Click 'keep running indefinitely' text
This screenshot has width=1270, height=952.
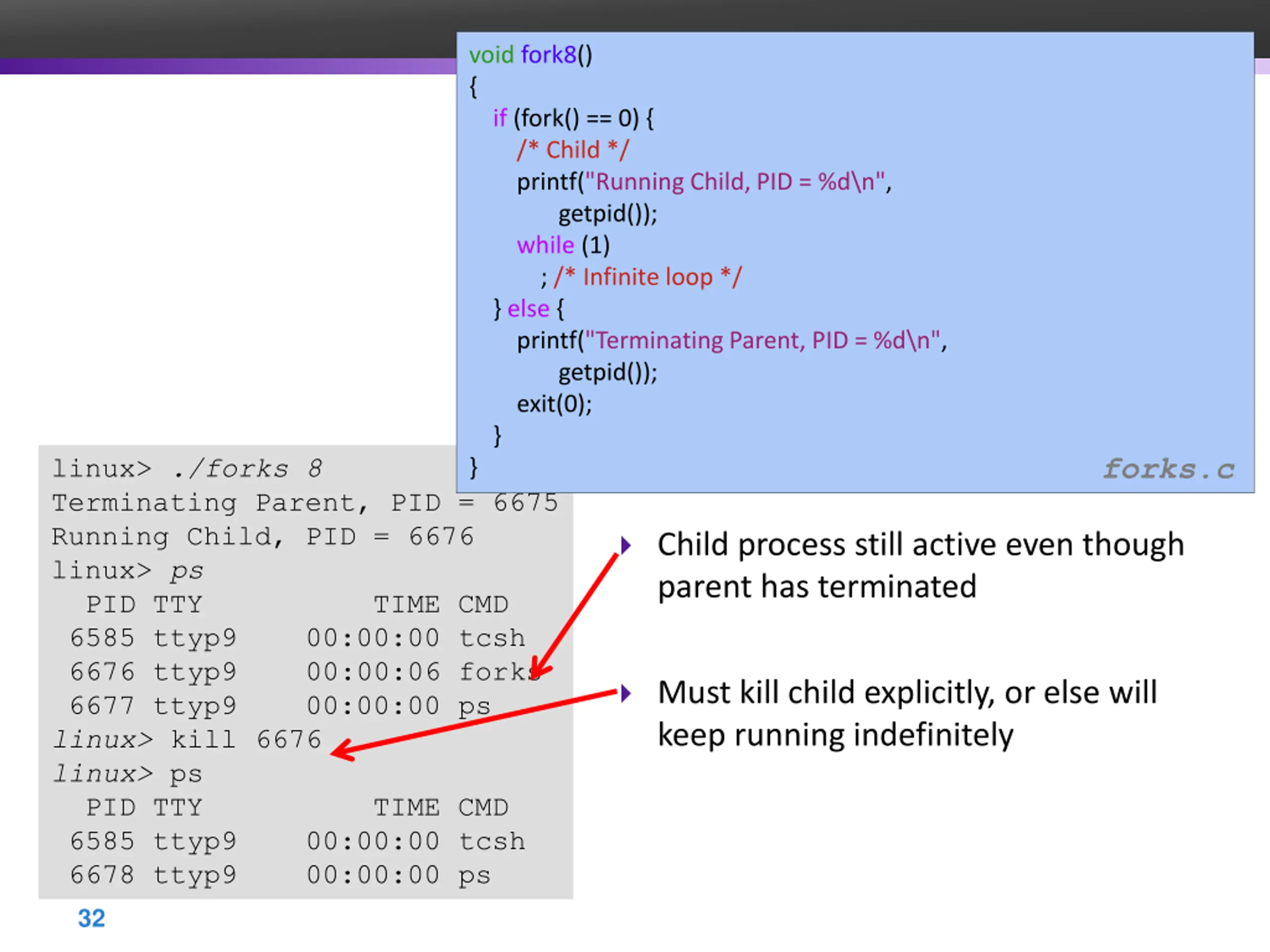835,735
